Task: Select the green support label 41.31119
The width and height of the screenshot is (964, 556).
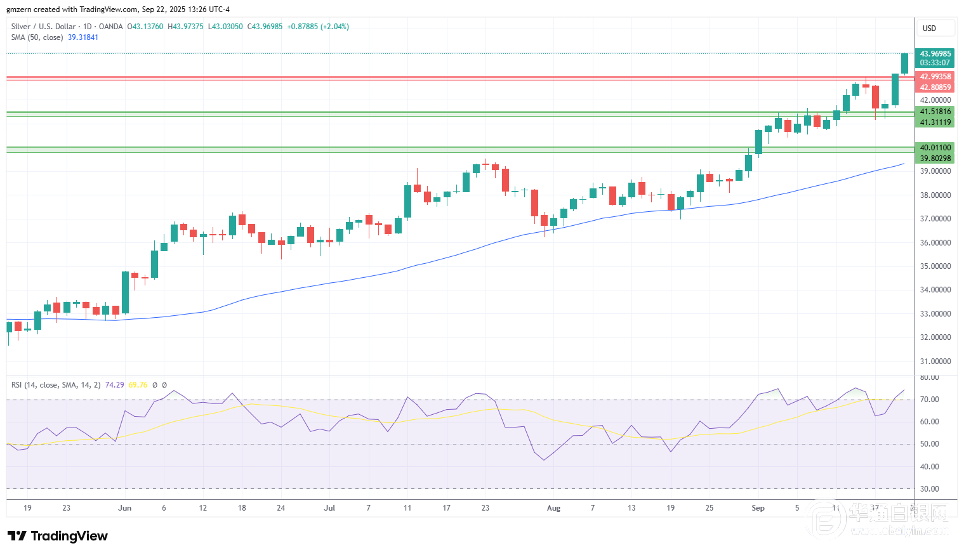Action: (x=934, y=122)
